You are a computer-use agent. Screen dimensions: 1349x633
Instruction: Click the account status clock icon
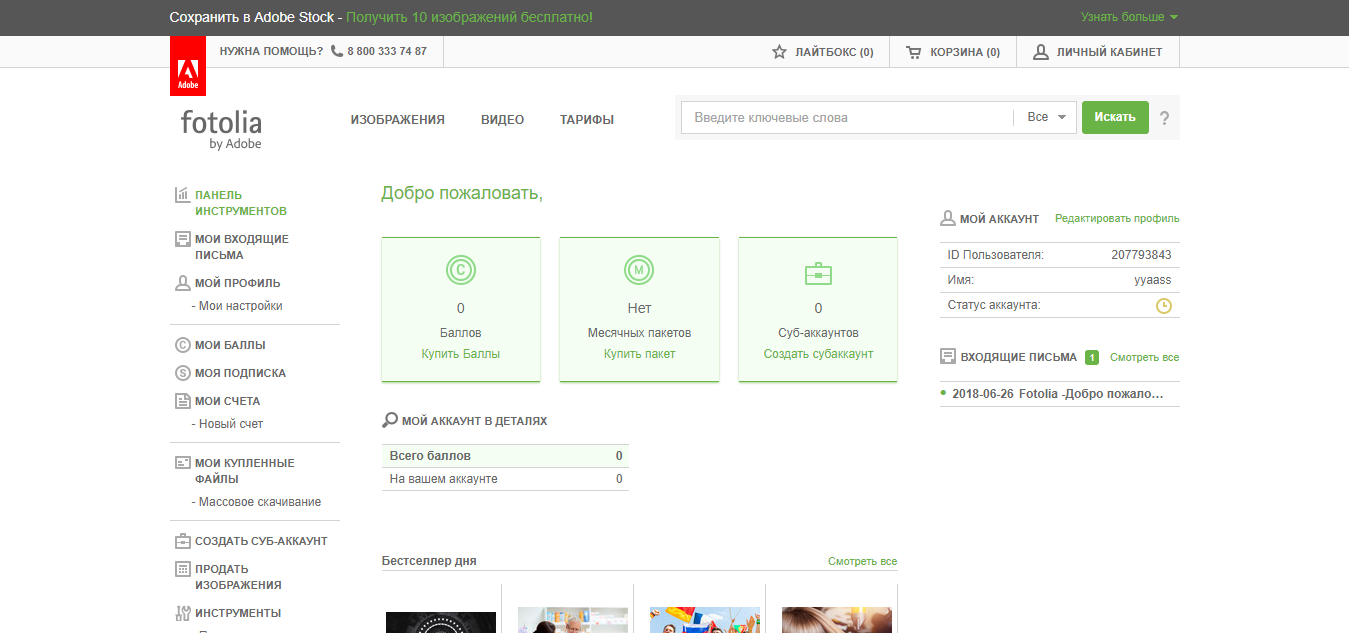[1163, 306]
